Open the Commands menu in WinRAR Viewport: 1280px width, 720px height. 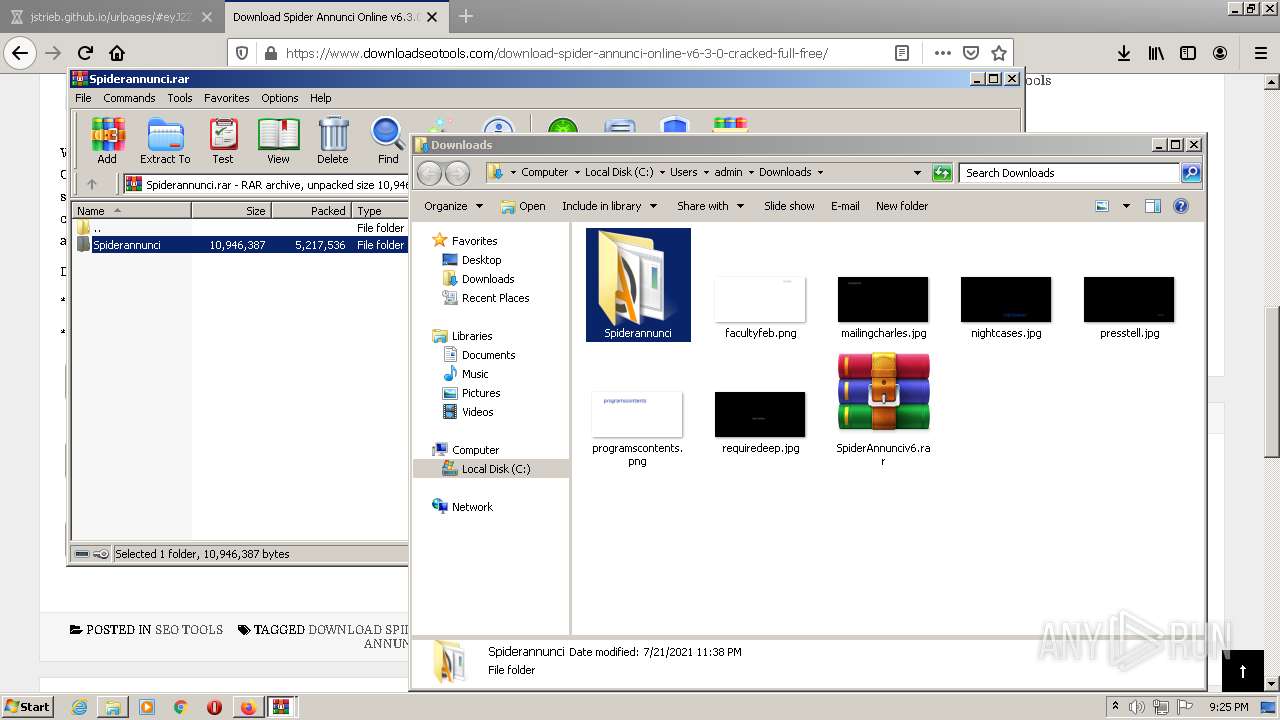tap(129, 98)
